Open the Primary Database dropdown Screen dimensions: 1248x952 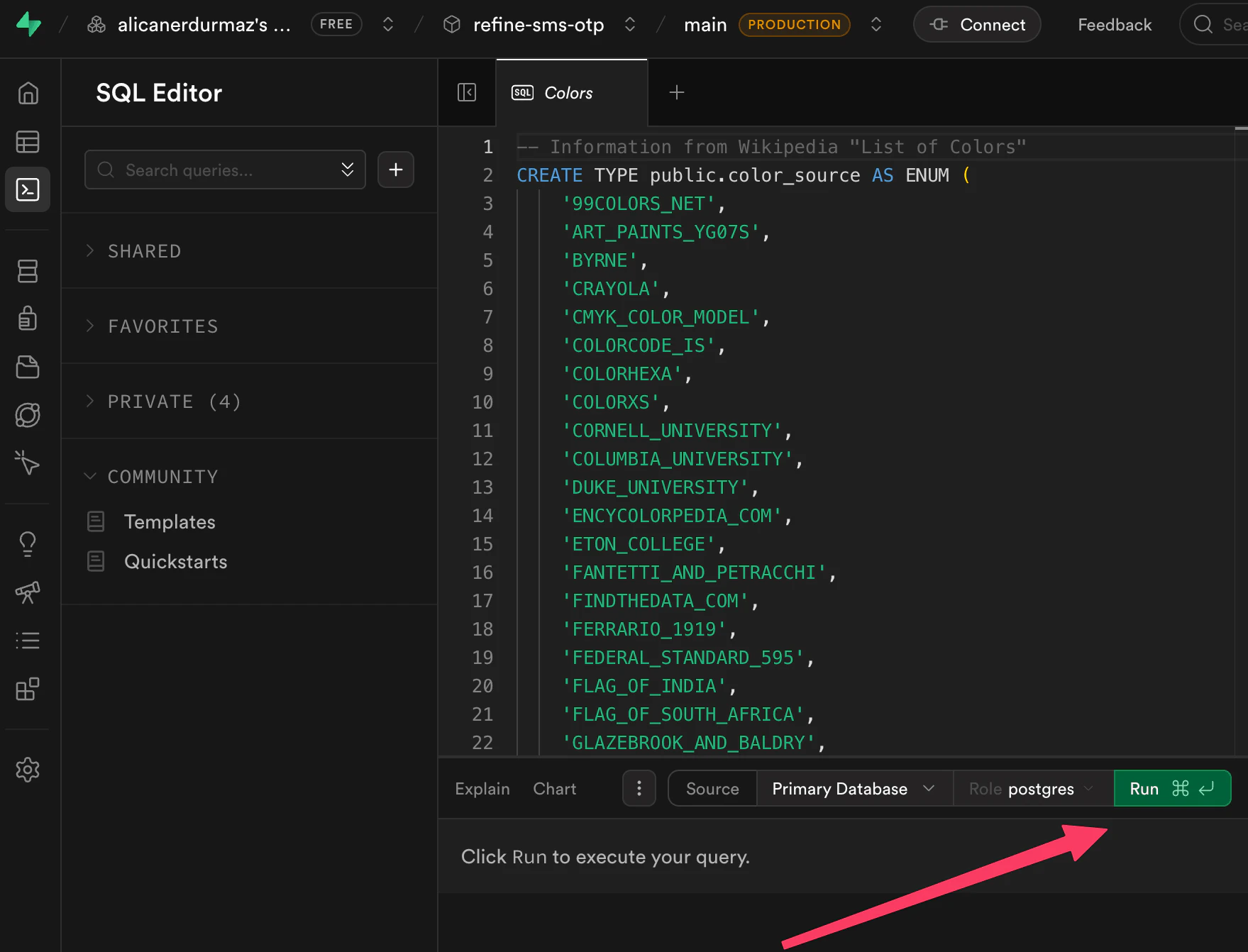[x=854, y=789]
